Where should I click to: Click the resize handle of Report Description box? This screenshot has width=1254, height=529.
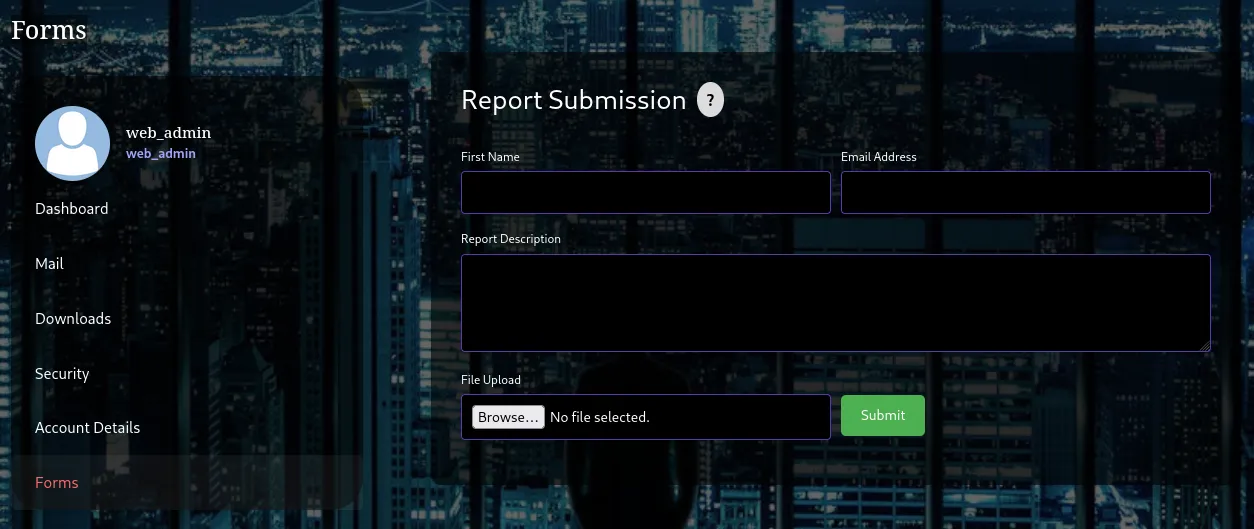click(x=1205, y=346)
